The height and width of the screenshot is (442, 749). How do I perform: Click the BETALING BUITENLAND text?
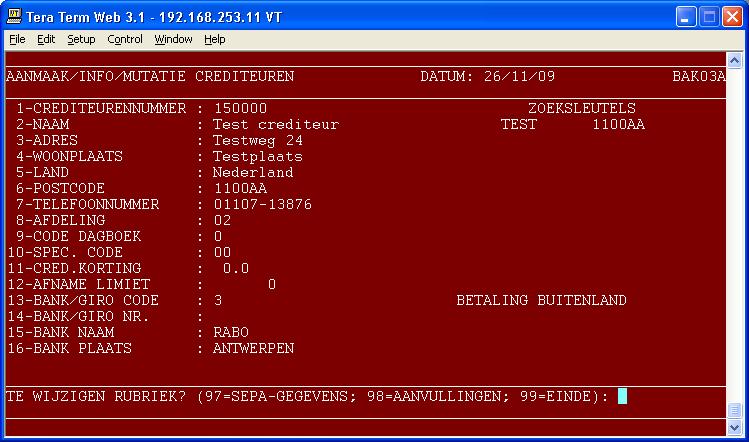541,300
